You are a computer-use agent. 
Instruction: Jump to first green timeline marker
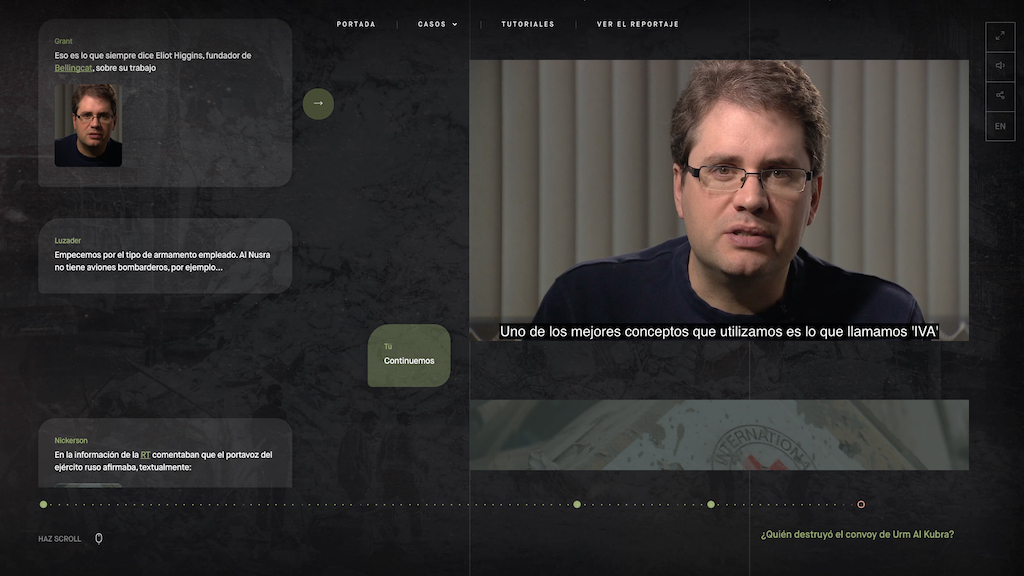pyautogui.click(x=43, y=504)
